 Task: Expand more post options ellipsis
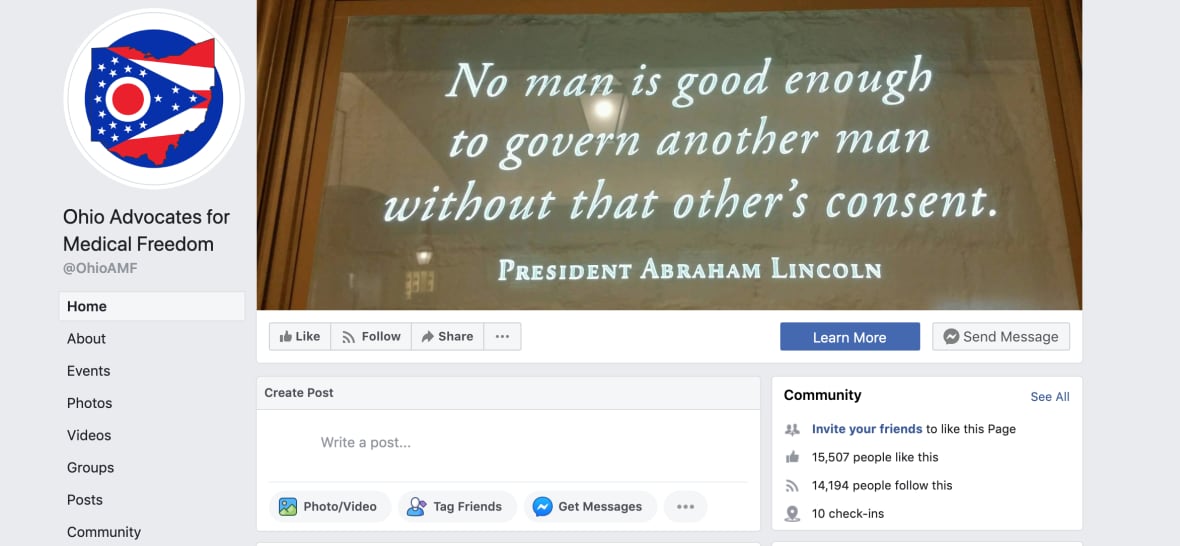click(686, 507)
